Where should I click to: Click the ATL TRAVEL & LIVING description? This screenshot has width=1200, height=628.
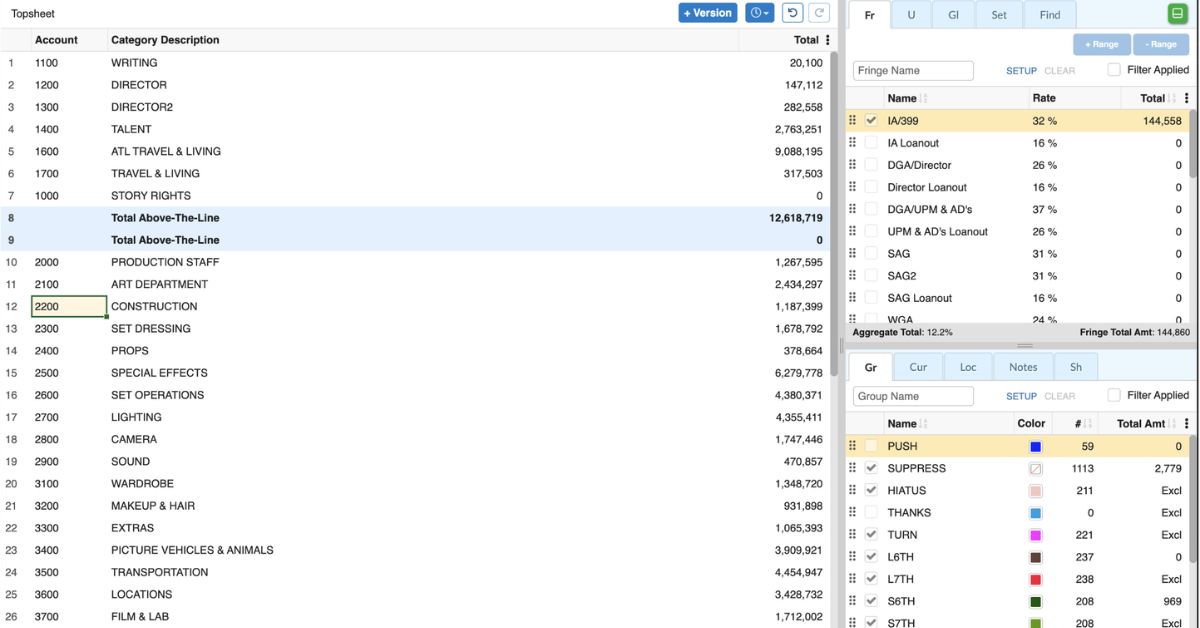tap(166, 151)
